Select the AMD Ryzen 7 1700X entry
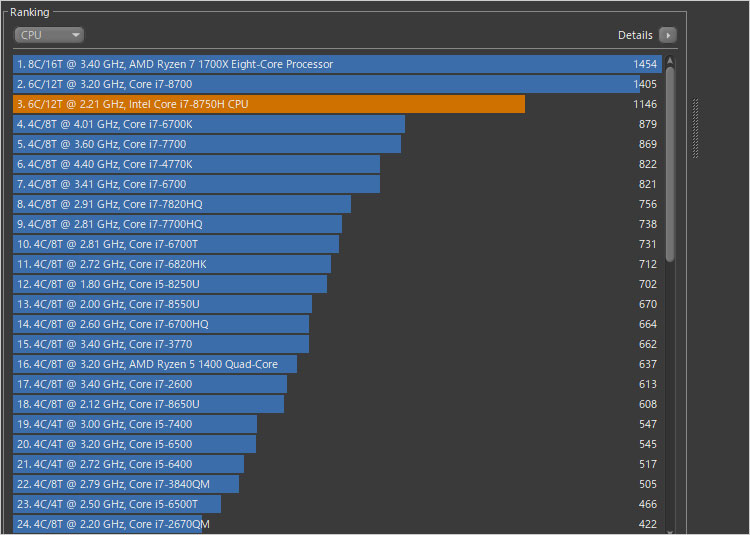750x535 pixels. coord(175,64)
